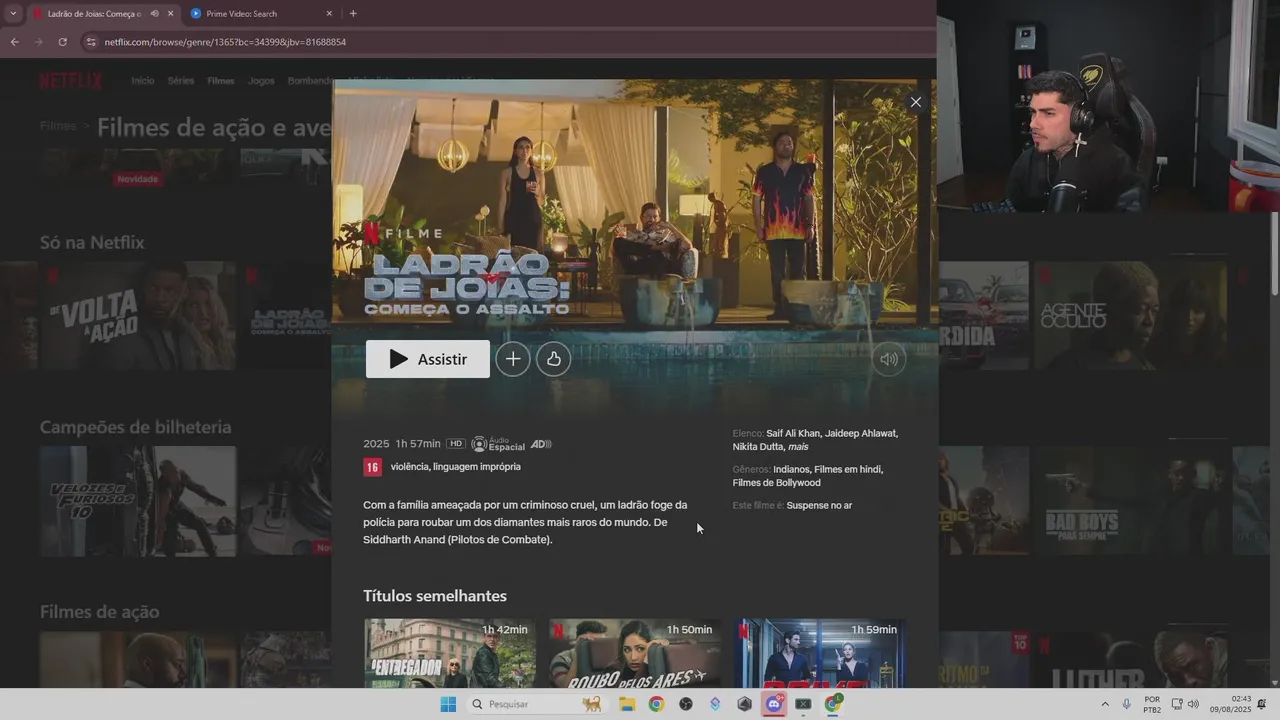
Task: Open OBS Studio from the taskbar
Action: tap(685, 704)
